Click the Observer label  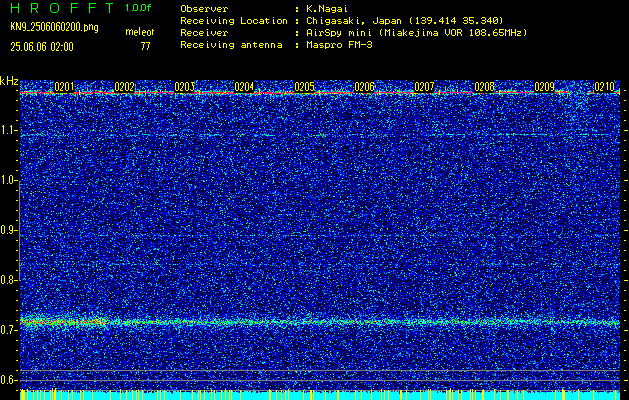204,9
